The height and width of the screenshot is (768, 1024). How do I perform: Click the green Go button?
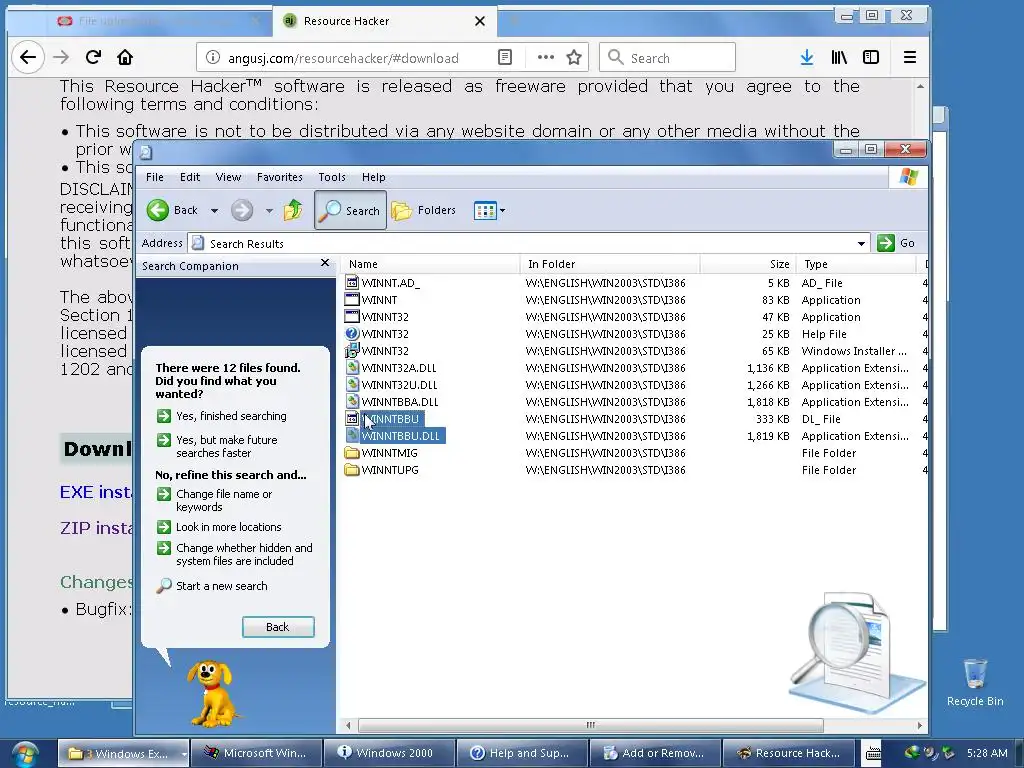(897, 243)
